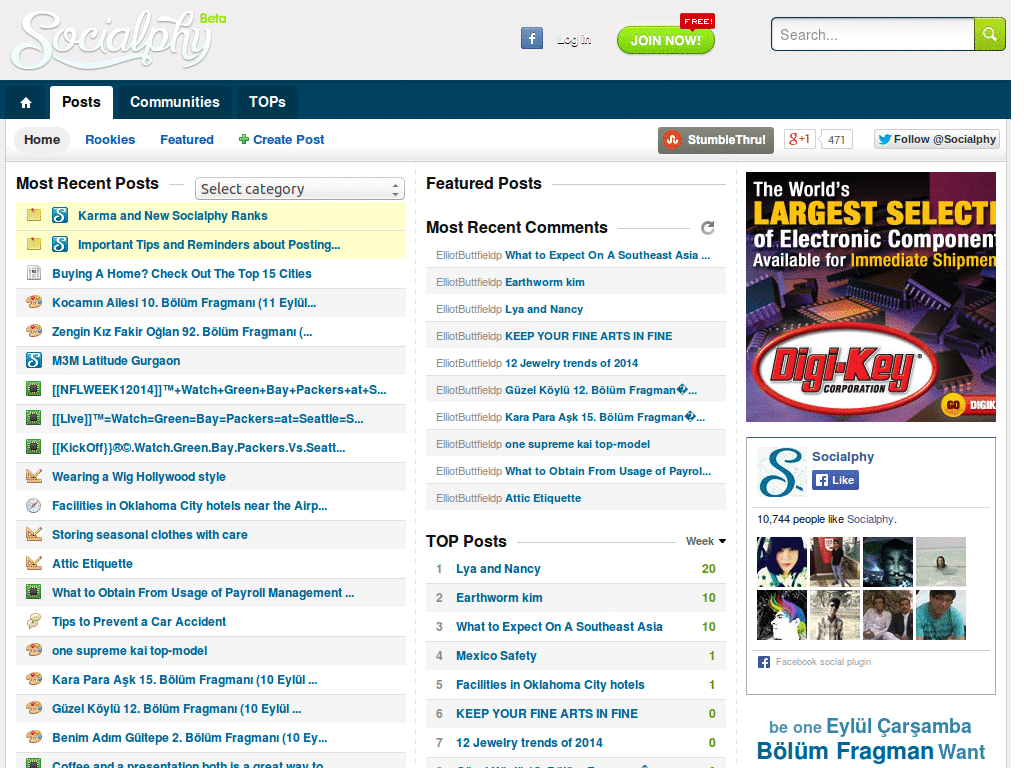Click Bölüm Fragman tag in tag cloud
The image size is (1024, 768).
point(845,750)
